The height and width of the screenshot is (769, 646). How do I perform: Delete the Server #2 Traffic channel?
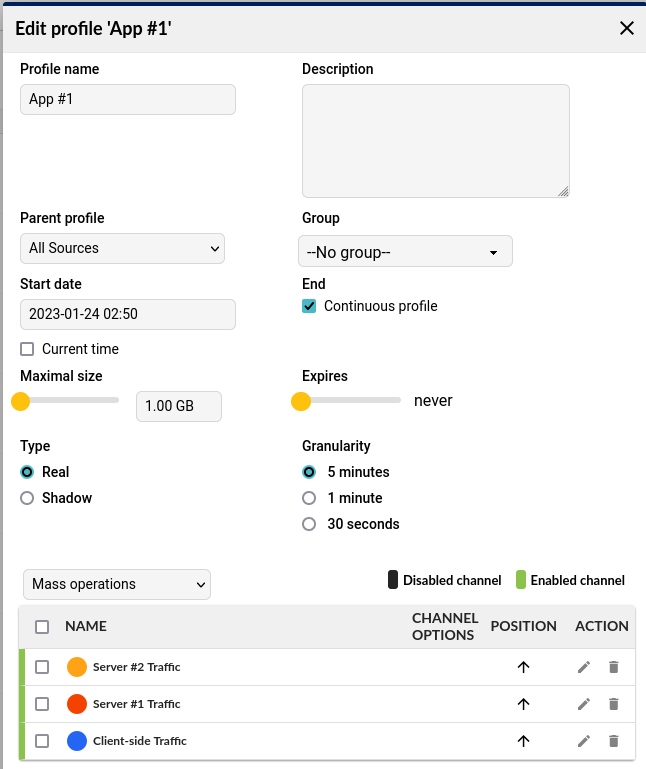(614, 667)
